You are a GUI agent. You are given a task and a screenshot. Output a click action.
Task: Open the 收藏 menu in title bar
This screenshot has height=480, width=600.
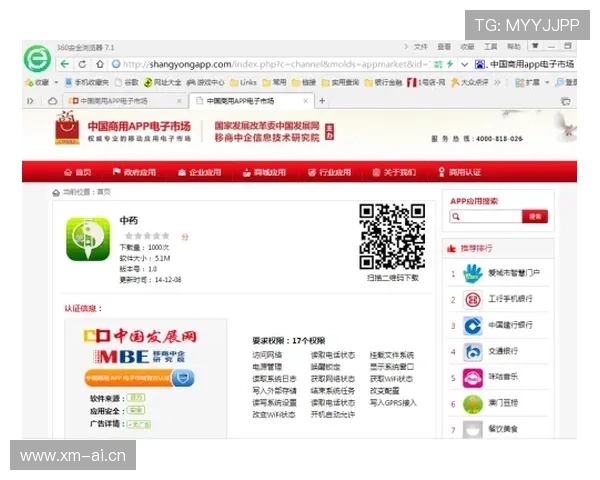tap(467, 47)
